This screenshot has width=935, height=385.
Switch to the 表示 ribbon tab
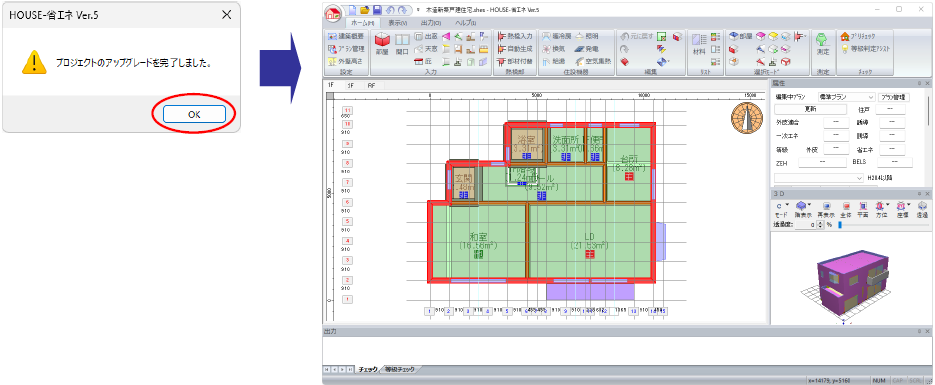click(x=397, y=23)
